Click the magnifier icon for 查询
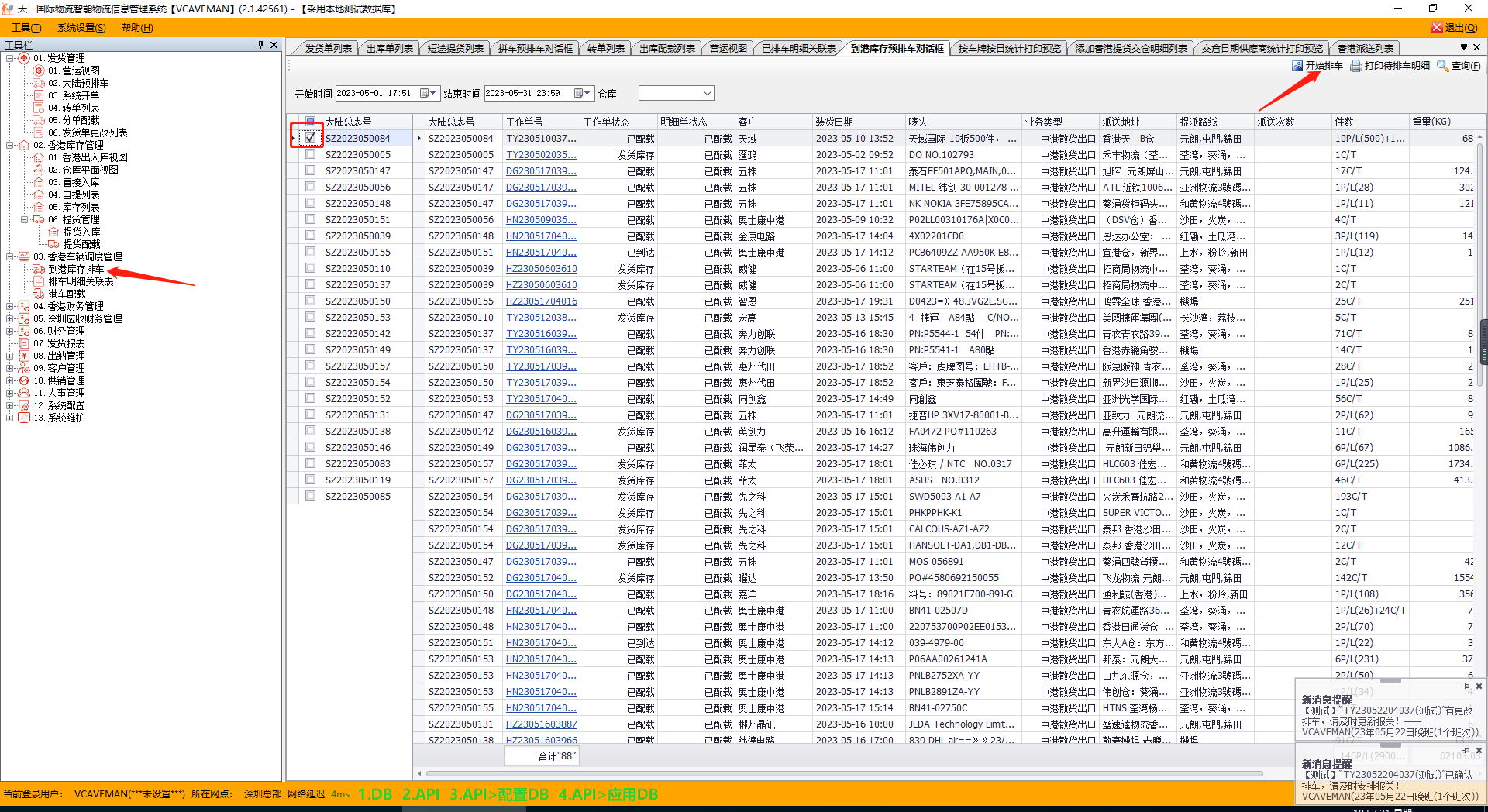The height and width of the screenshot is (812, 1488). click(1442, 66)
